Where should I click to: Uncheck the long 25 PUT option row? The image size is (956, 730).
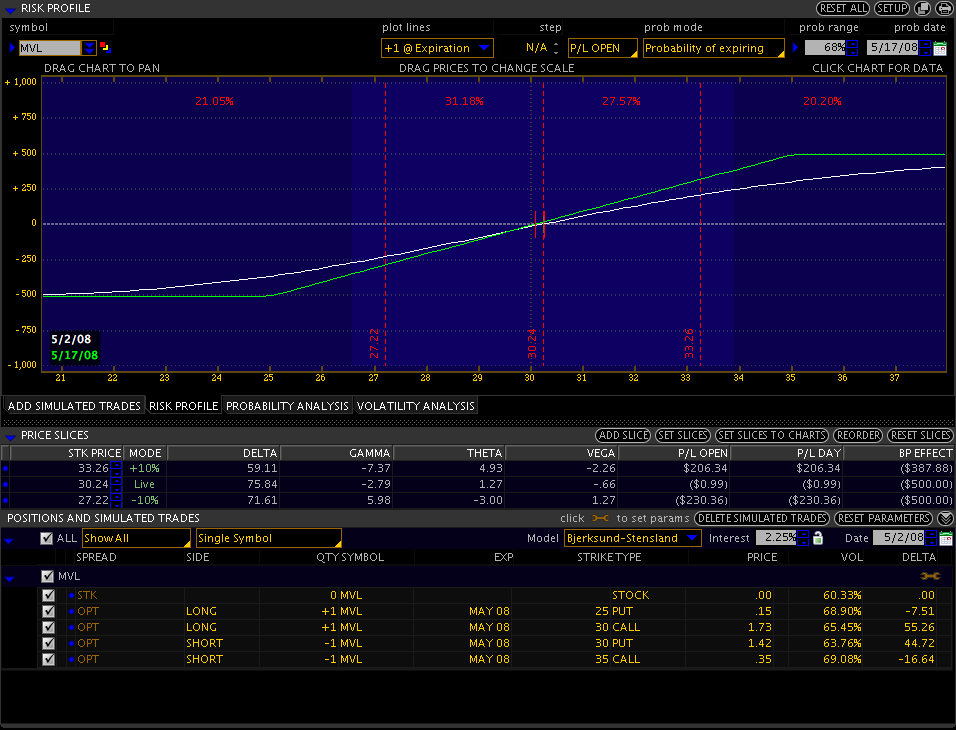(49, 611)
